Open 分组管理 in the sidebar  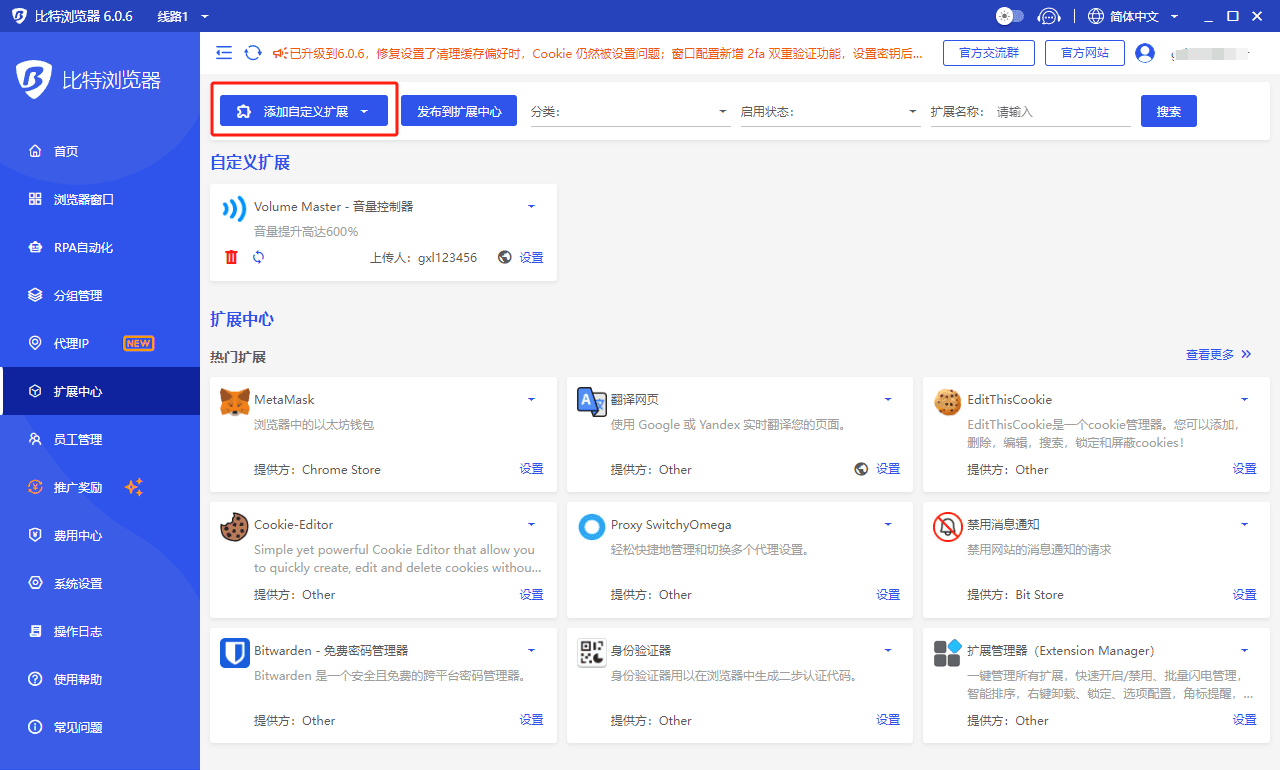point(100,295)
